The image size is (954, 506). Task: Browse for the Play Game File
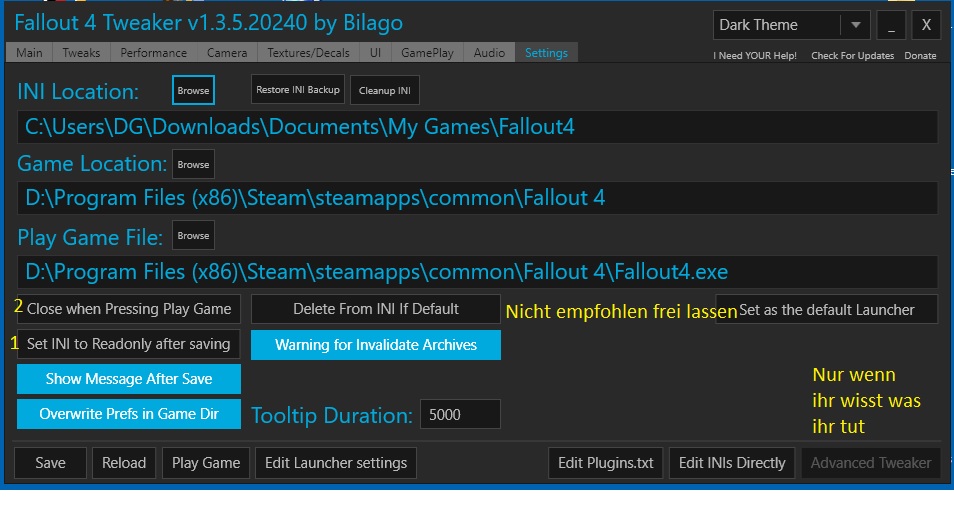(193, 235)
